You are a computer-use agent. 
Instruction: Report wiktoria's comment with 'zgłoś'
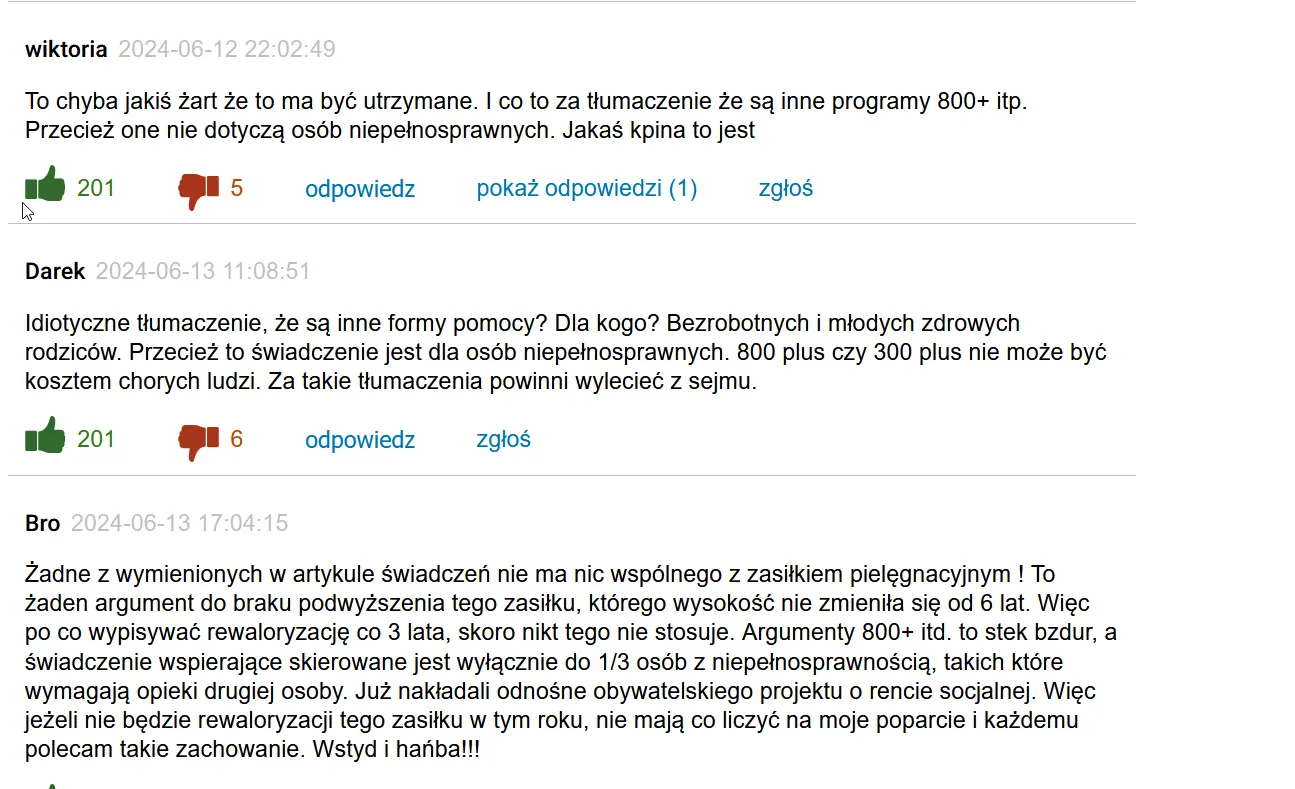785,188
